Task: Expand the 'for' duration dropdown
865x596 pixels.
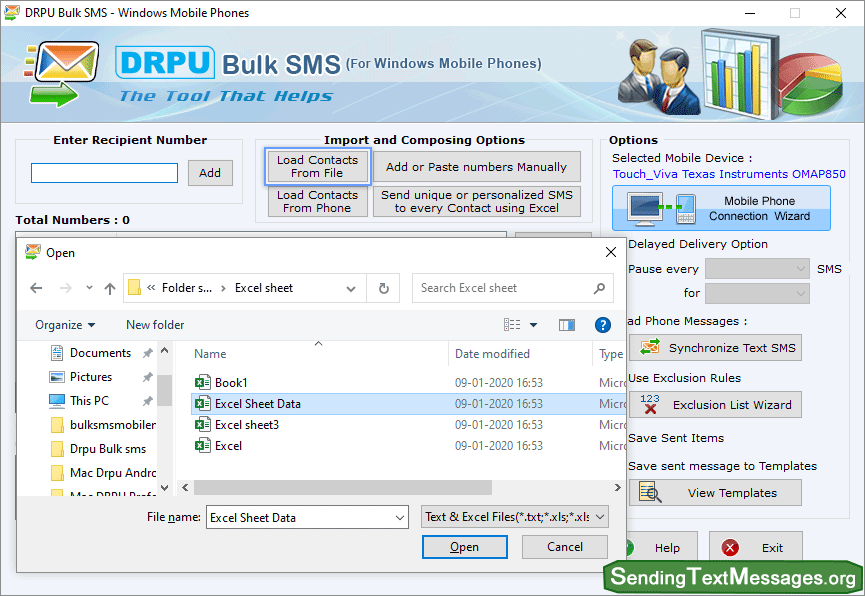Action: pyautogui.click(x=757, y=293)
